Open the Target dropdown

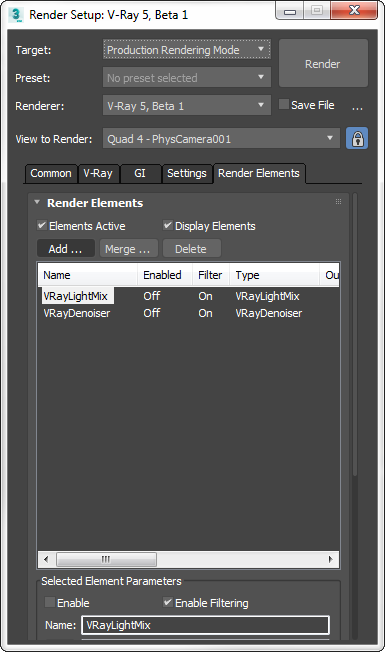187,49
